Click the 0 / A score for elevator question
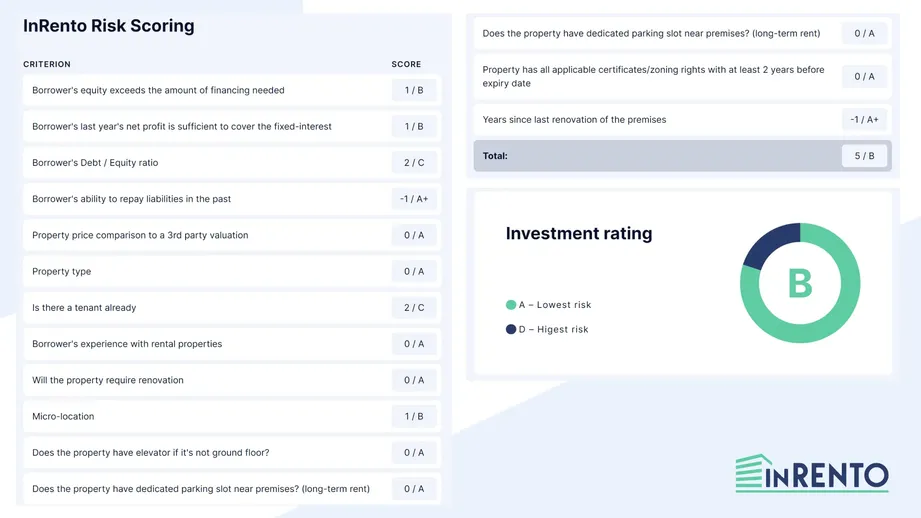The width and height of the screenshot is (921, 518). (414, 453)
